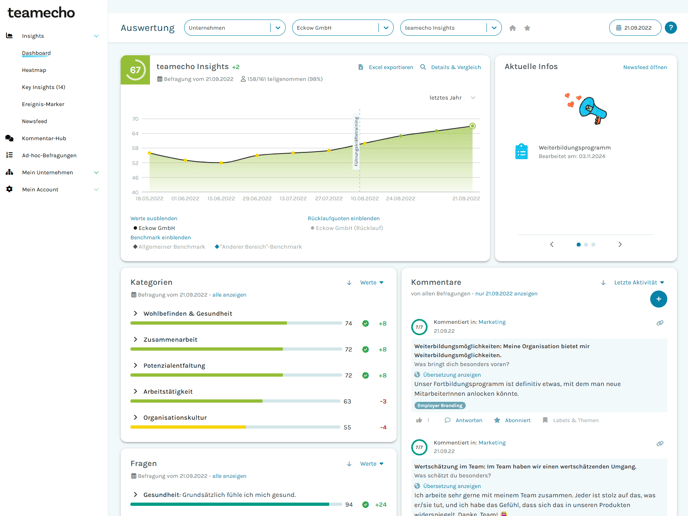Viewport: 688px width, 516px height.
Task: Copy link of second Marketing comment
Action: (x=659, y=444)
